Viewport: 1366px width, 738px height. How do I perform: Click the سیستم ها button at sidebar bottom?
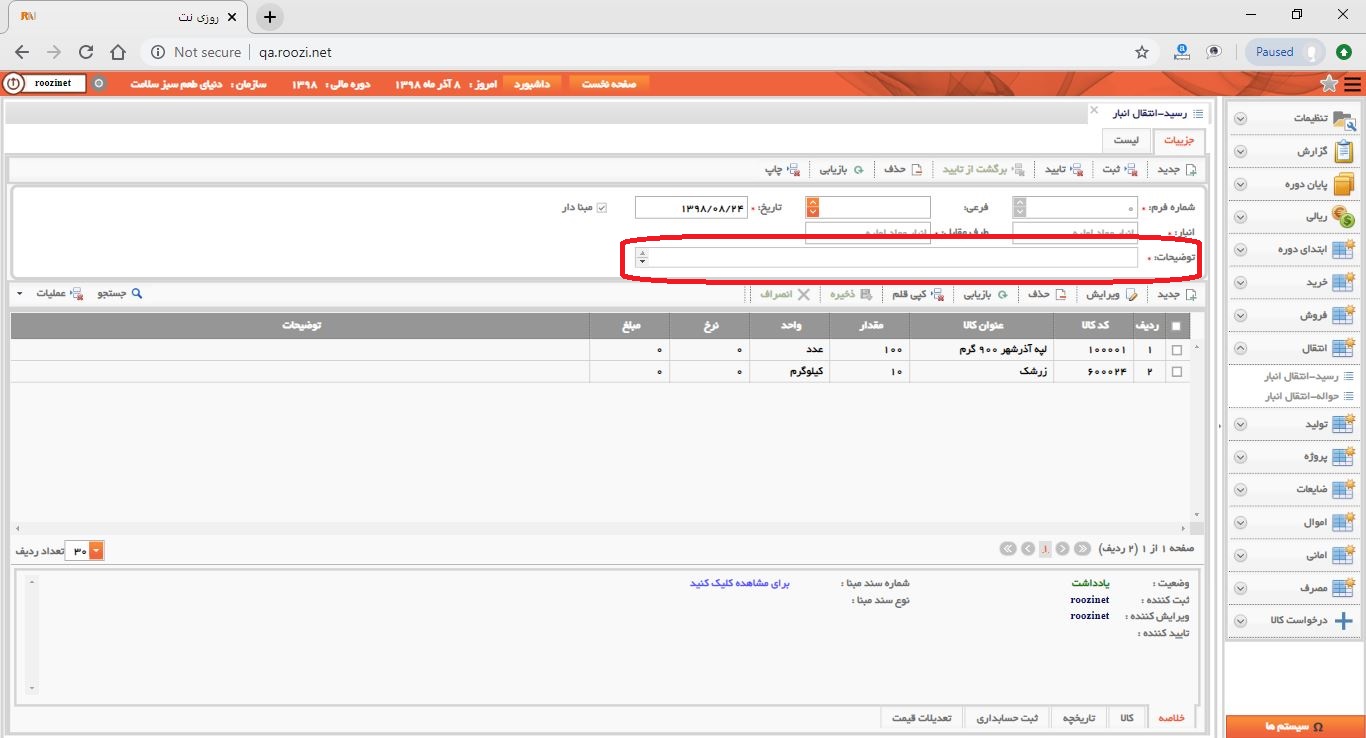coord(1295,727)
